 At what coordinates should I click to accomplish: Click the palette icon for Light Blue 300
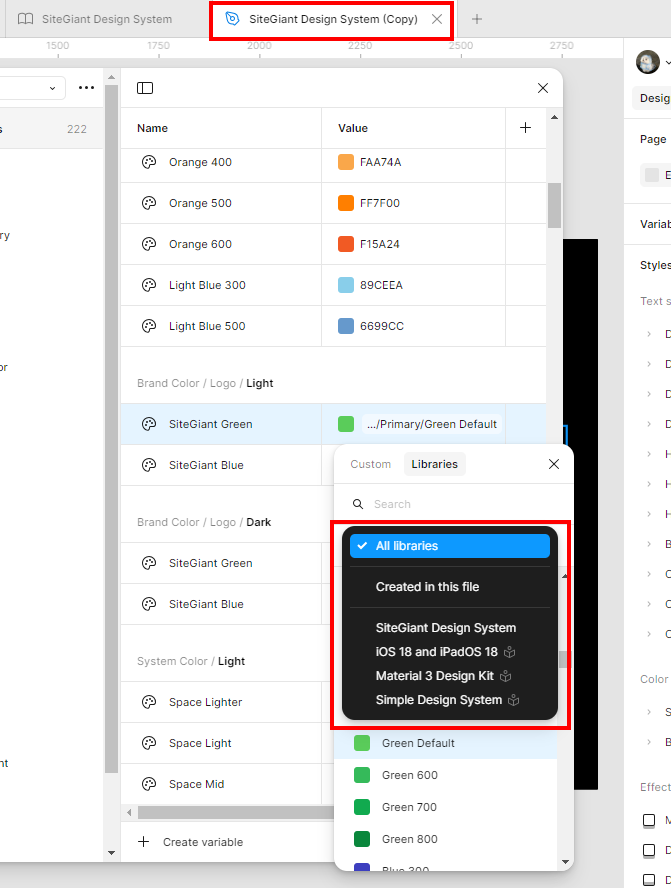click(149, 285)
